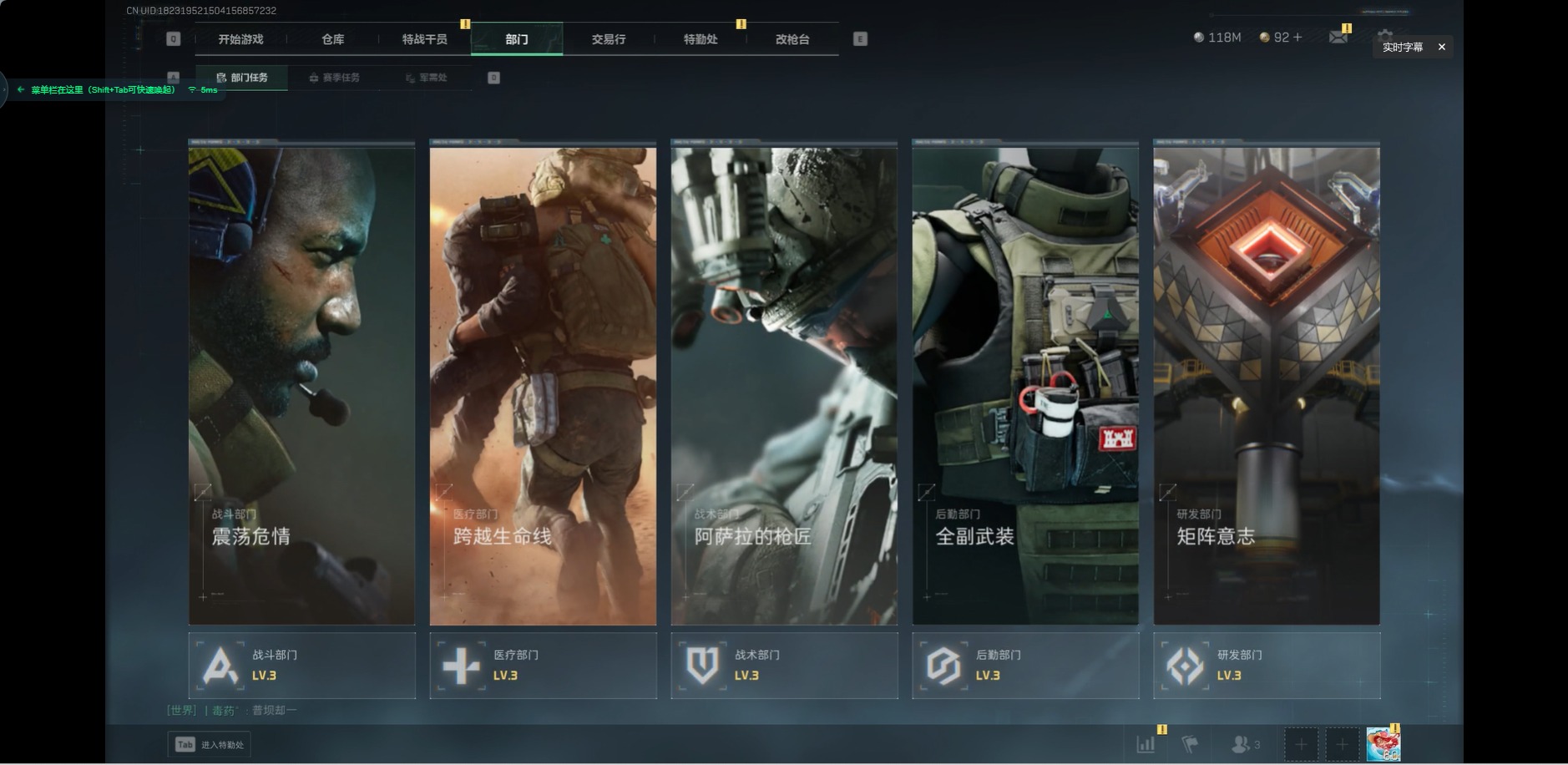
Task: Click the 战术部门 shield icon
Action: click(703, 666)
